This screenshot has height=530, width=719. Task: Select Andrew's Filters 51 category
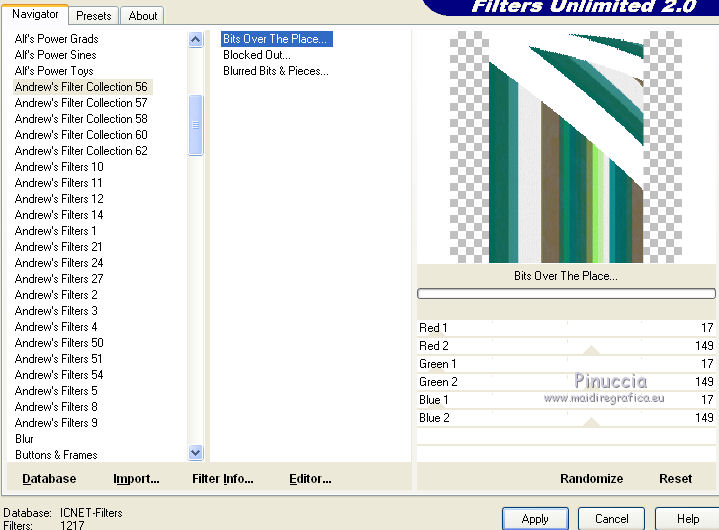[58, 359]
